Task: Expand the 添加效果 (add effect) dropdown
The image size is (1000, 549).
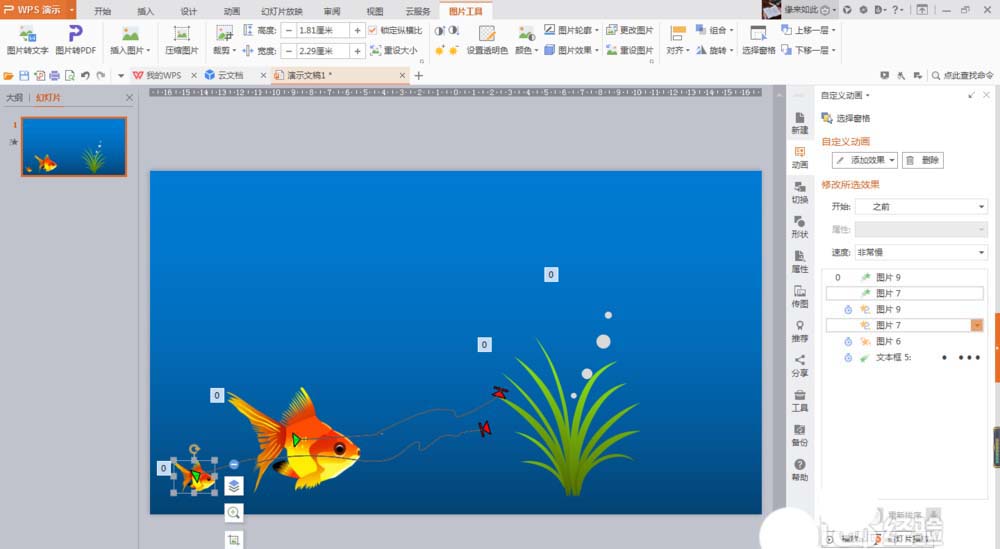Action: click(x=865, y=160)
